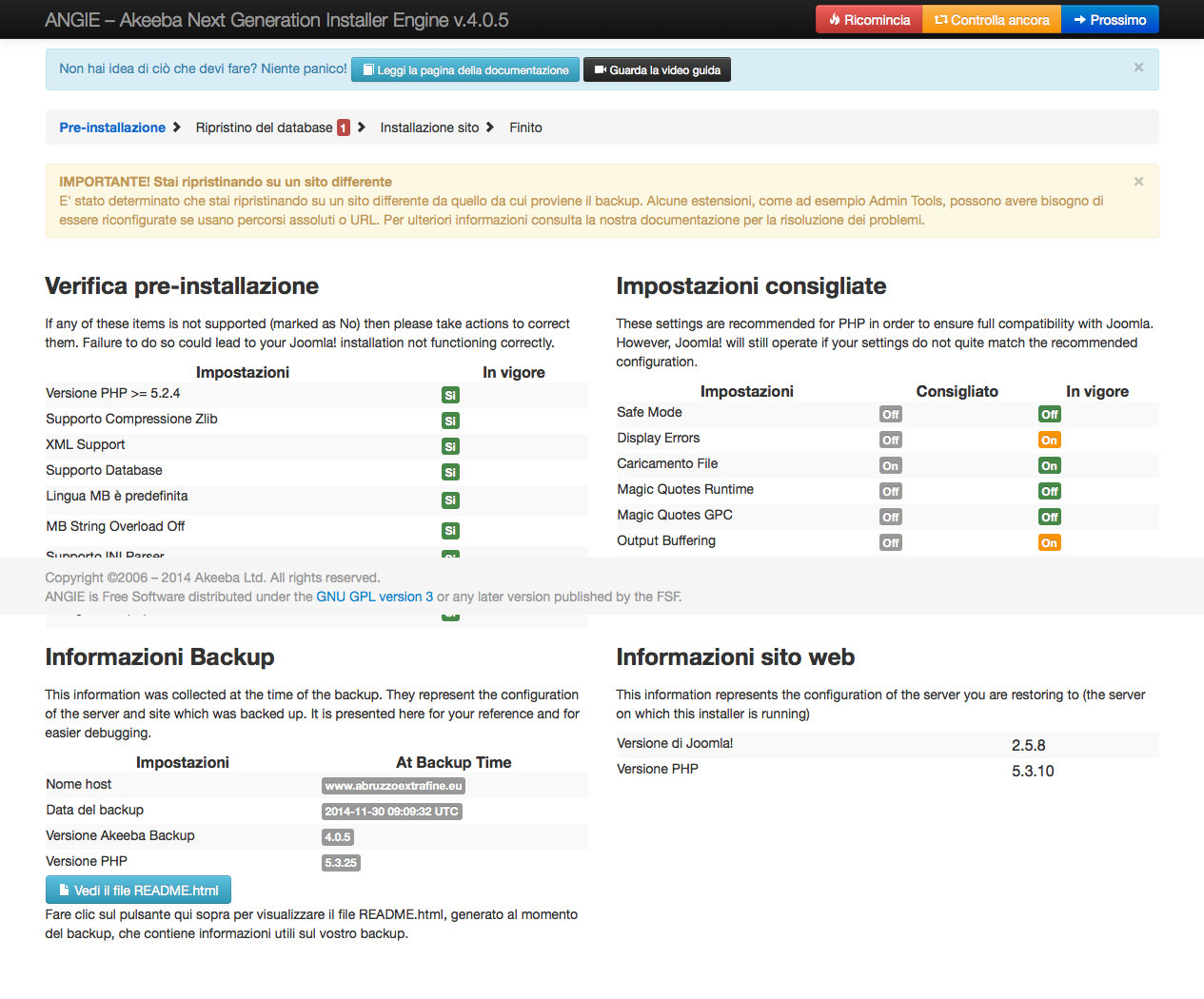Click Output Buffering current On badge
The width and height of the screenshot is (1204, 999).
pyautogui.click(x=1050, y=542)
